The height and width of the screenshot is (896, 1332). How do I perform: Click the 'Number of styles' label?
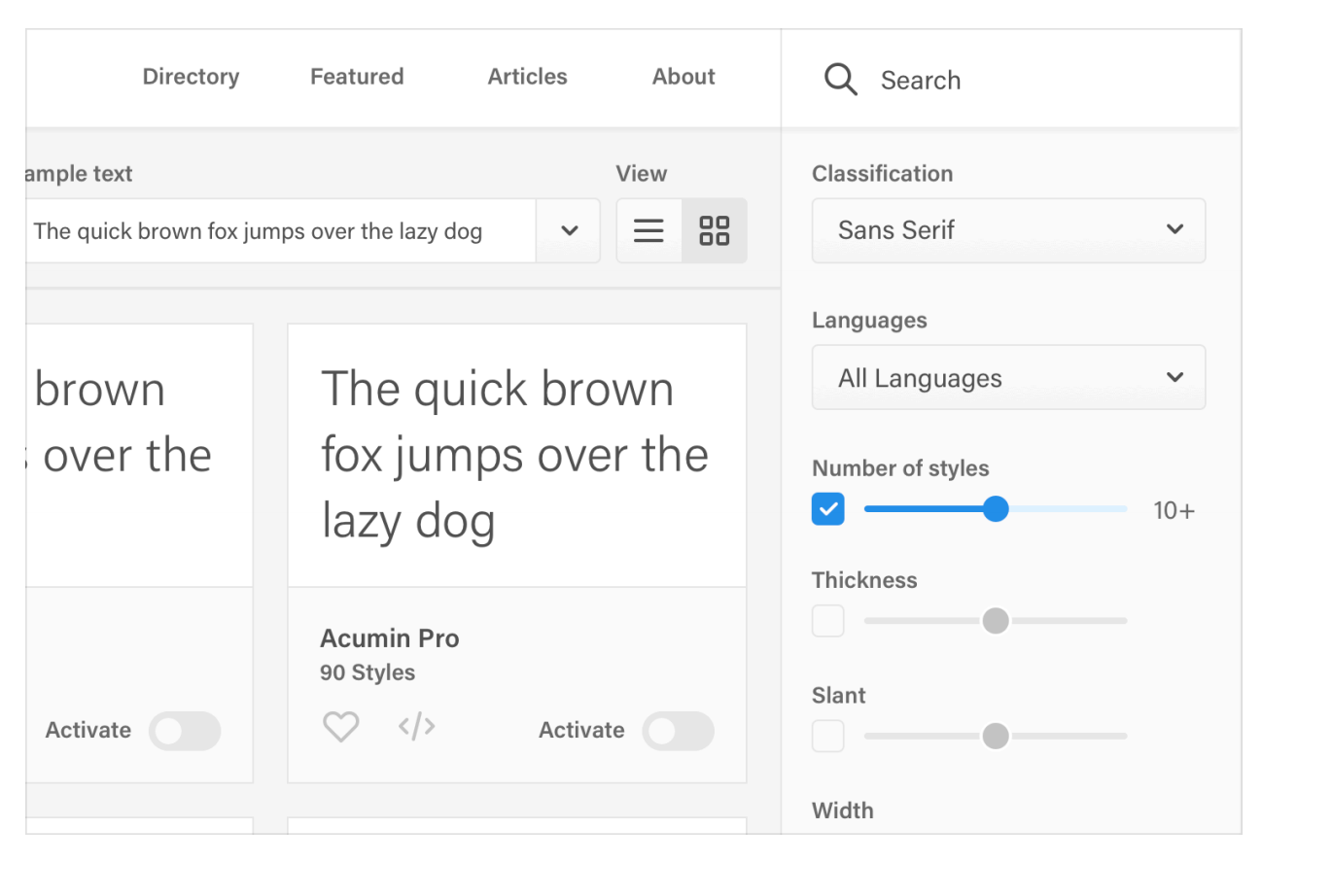[x=900, y=468]
